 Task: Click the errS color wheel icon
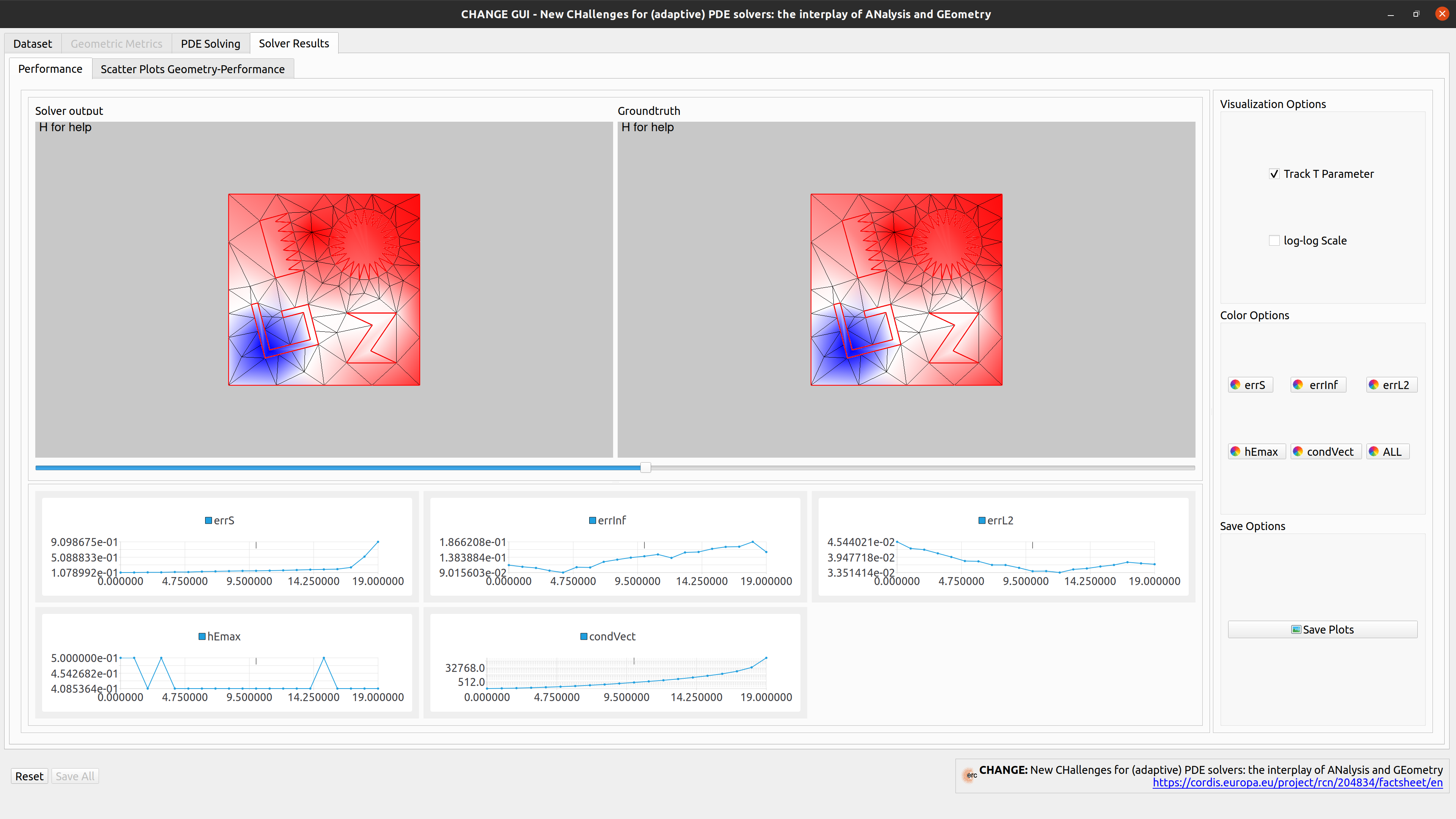(x=1235, y=385)
